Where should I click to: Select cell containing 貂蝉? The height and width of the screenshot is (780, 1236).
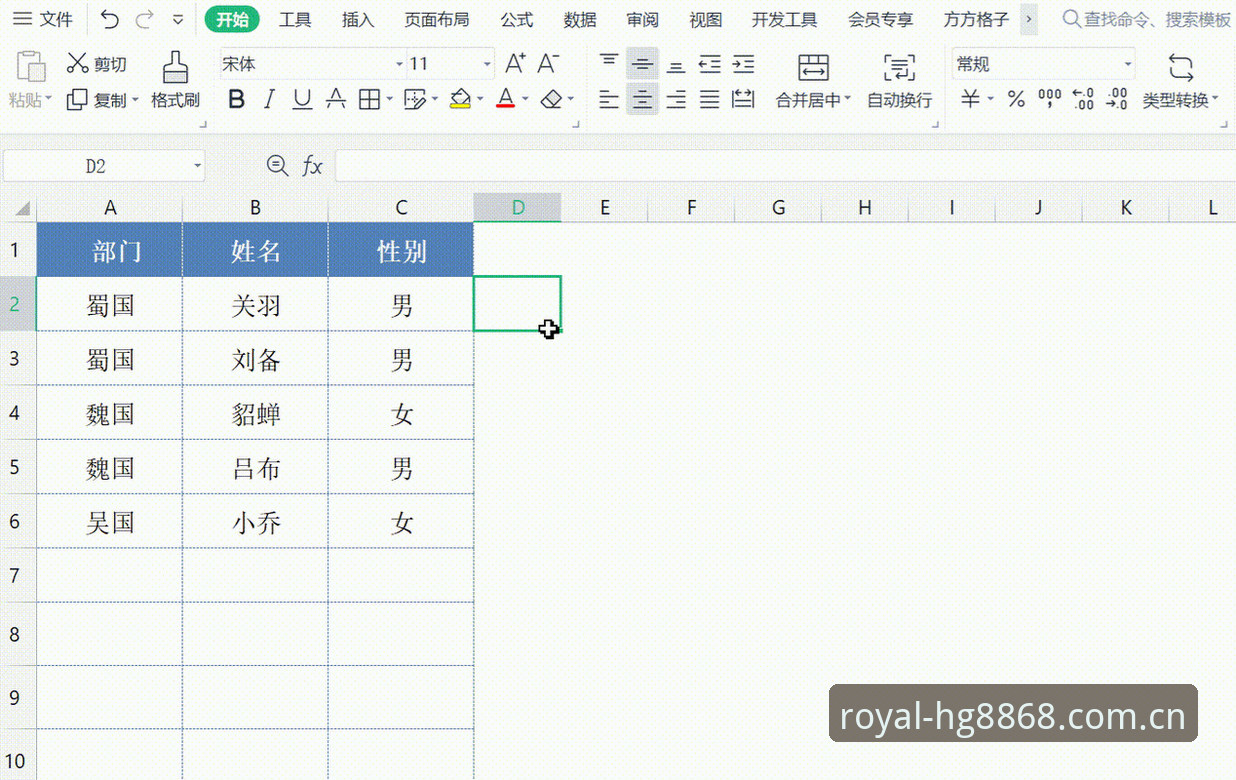(x=256, y=413)
